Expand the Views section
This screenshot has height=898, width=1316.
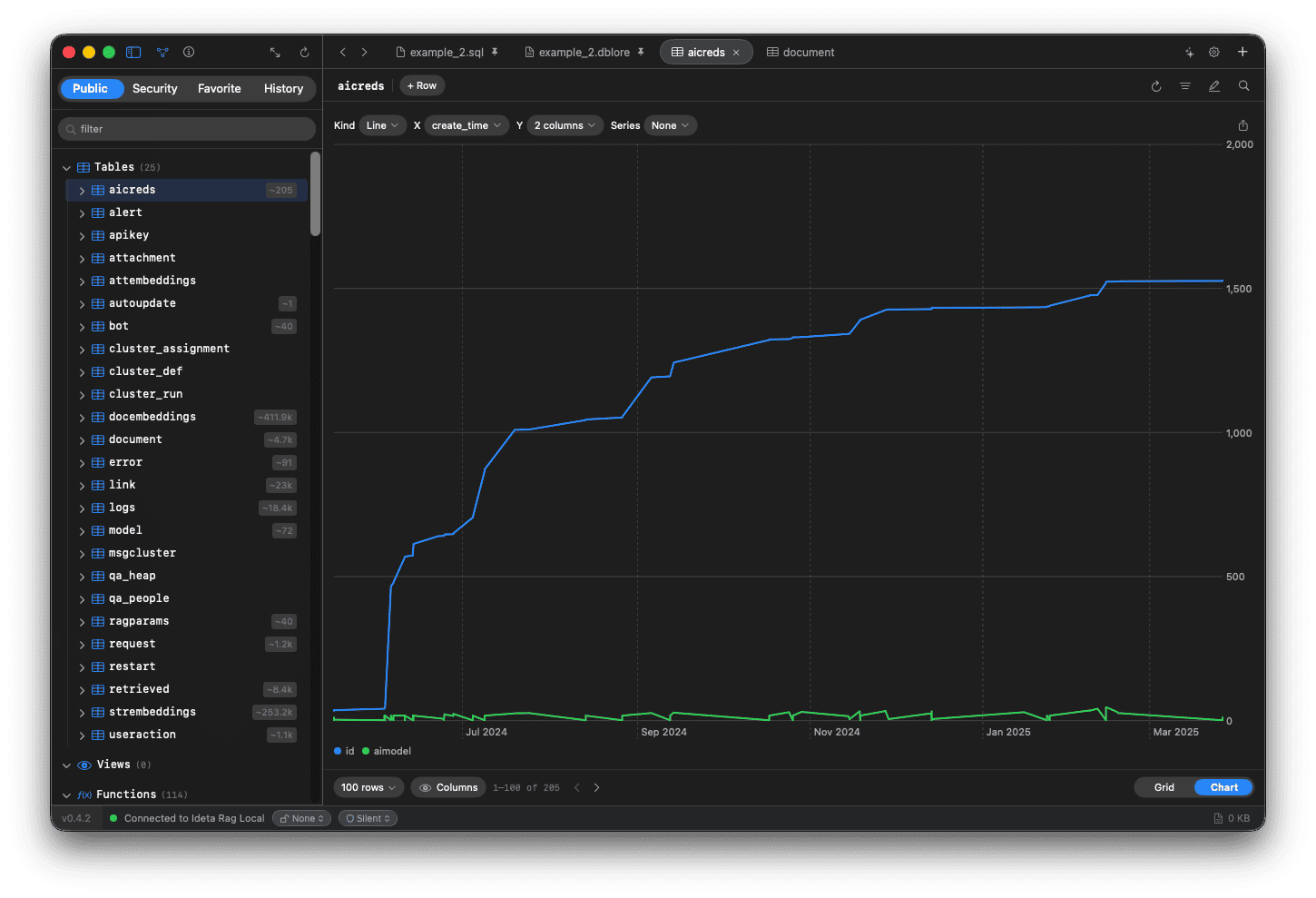click(66, 765)
